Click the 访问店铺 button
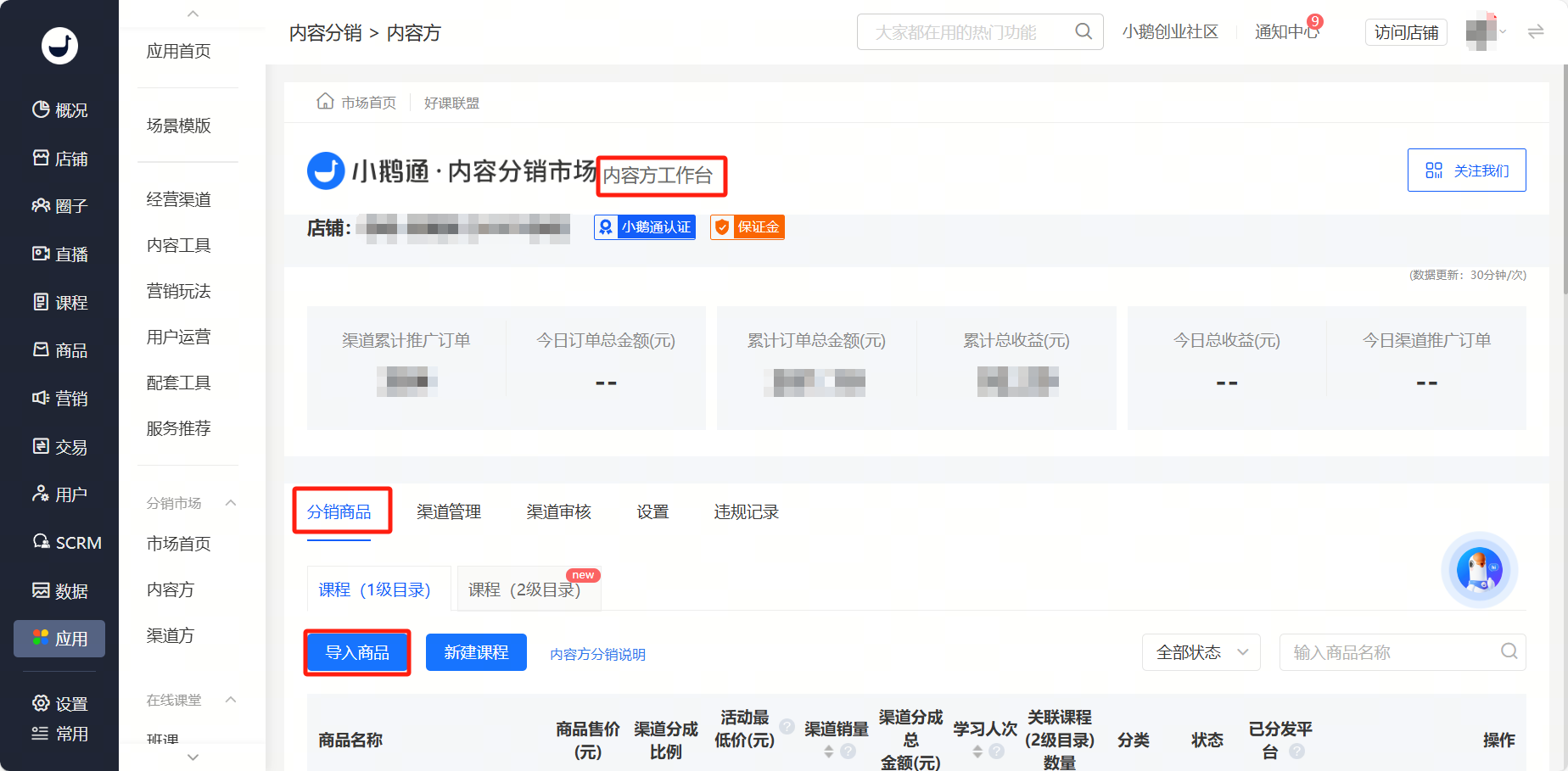The image size is (1568, 771). (1406, 32)
